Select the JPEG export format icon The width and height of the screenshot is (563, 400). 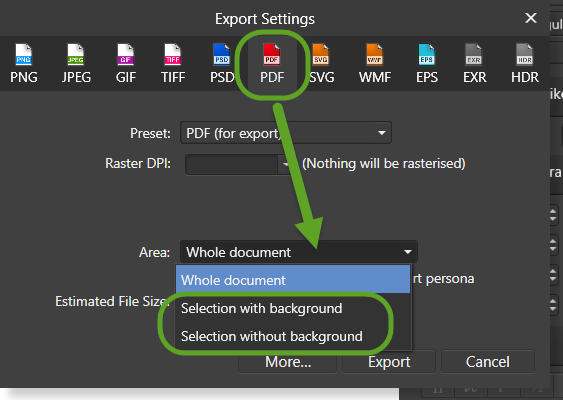point(76,64)
